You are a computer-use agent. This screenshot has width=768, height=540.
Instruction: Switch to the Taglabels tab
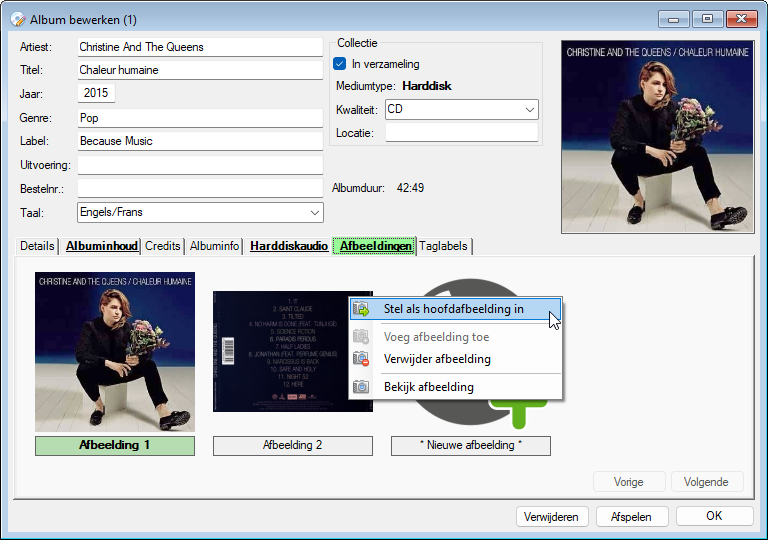click(443, 246)
